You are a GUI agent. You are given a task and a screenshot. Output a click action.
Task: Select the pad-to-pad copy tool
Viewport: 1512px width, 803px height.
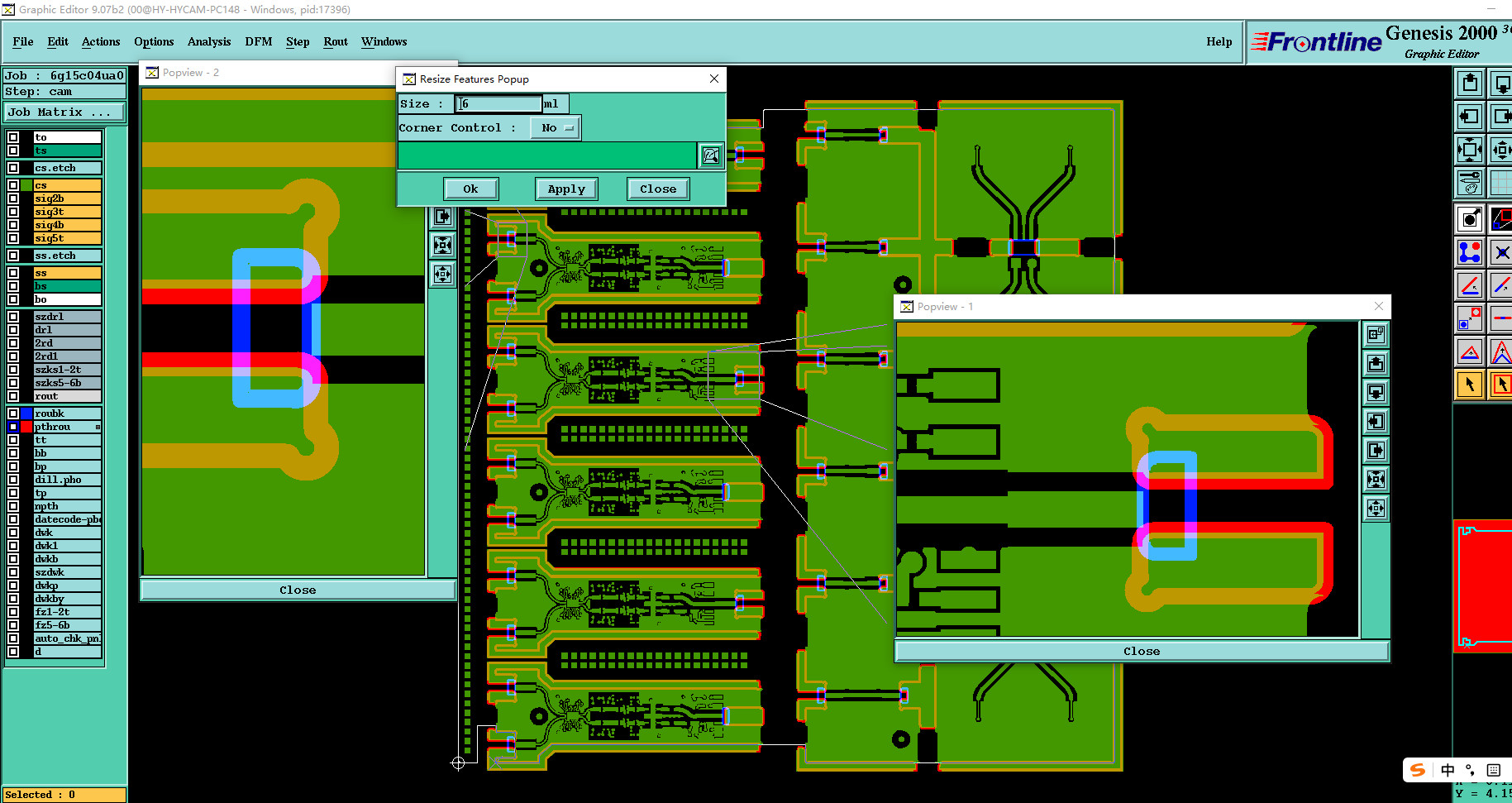tap(1470, 318)
